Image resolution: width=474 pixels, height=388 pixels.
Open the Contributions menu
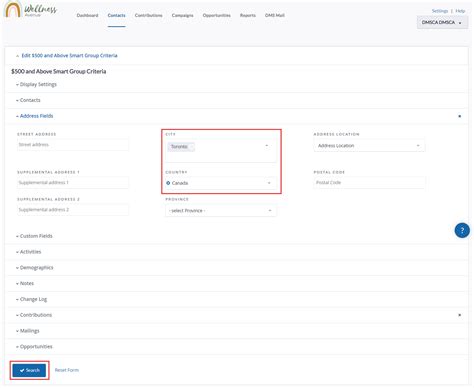pyautogui.click(x=149, y=15)
